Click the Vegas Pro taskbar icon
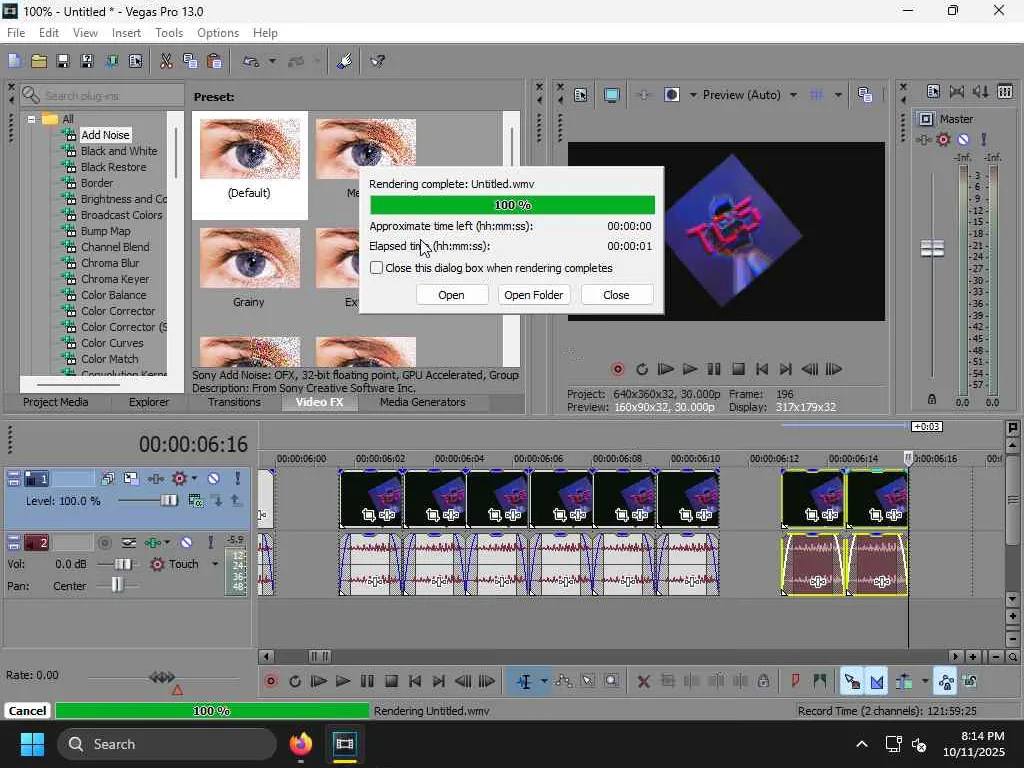The height and width of the screenshot is (768, 1024). pos(344,744)
